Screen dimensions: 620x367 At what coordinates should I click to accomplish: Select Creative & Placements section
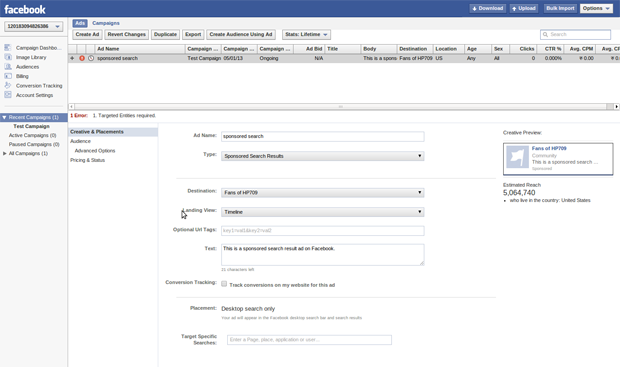[113, 132]
